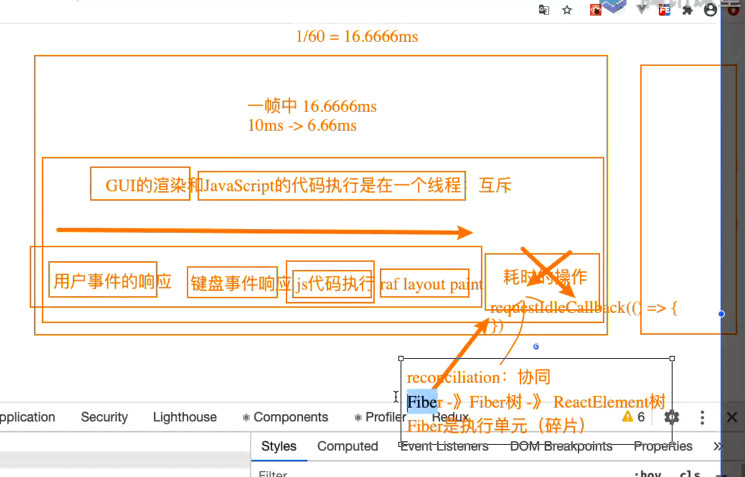Click the "reconciliation：协同" line
This screenshot has height=477, width=745.
click(x=478, y=377)
